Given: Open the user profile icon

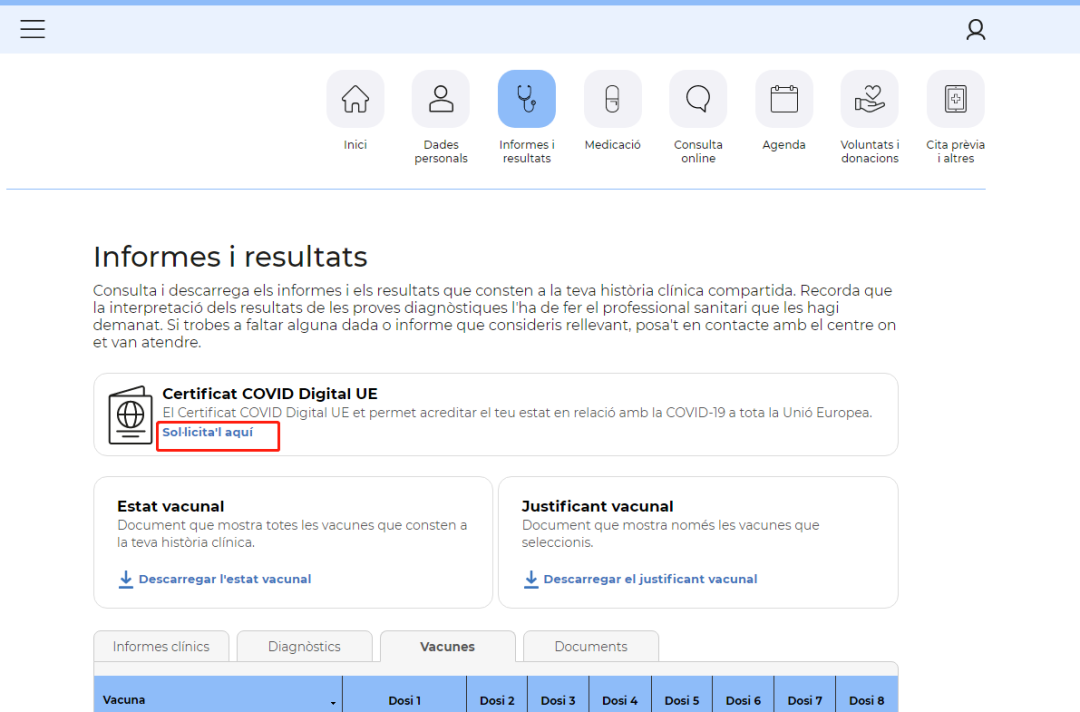Looking at the screenshot, I should [975, 30].
